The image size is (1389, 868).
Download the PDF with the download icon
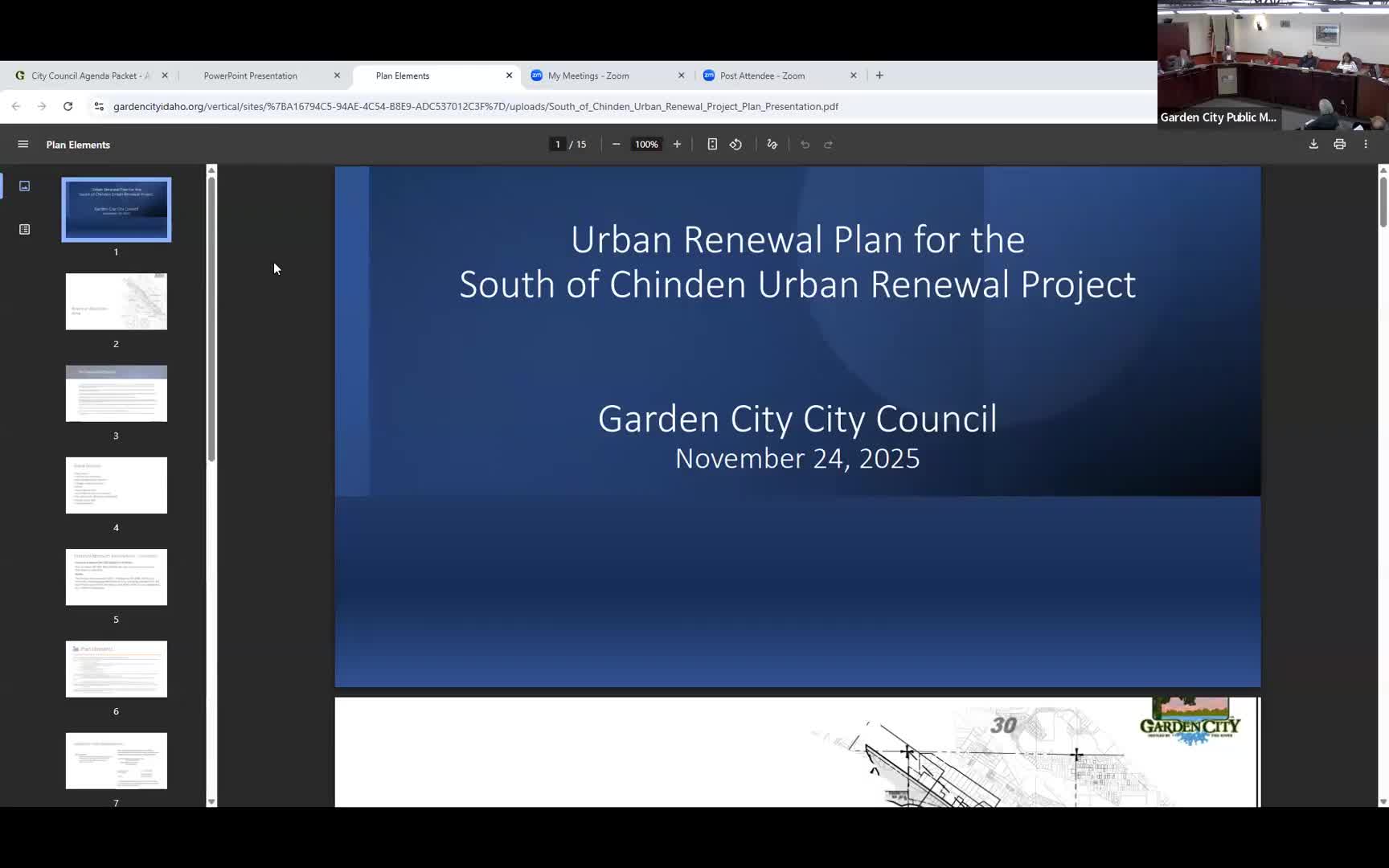click(x=1313, y=144)
